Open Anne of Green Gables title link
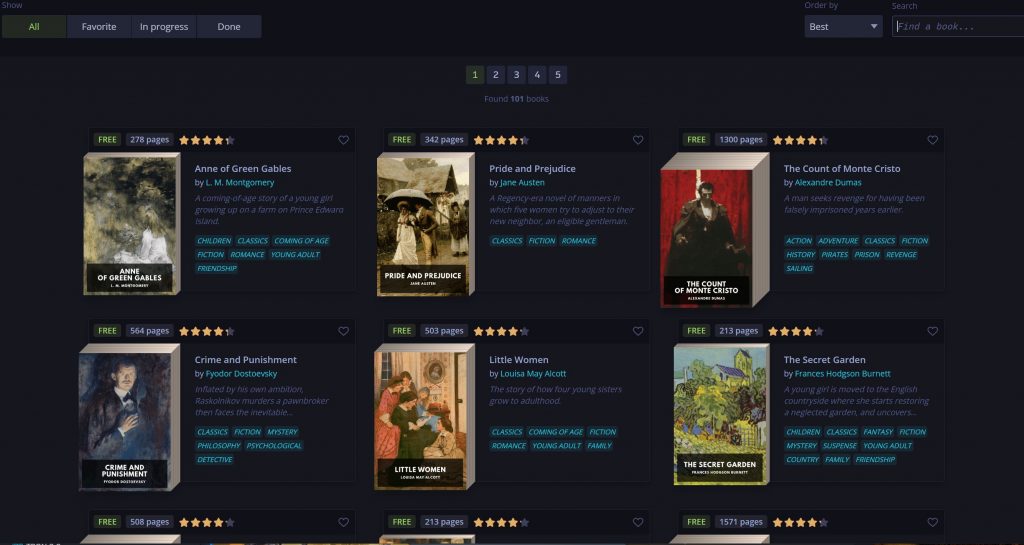The image size is (1024, 545). point(243,168)
